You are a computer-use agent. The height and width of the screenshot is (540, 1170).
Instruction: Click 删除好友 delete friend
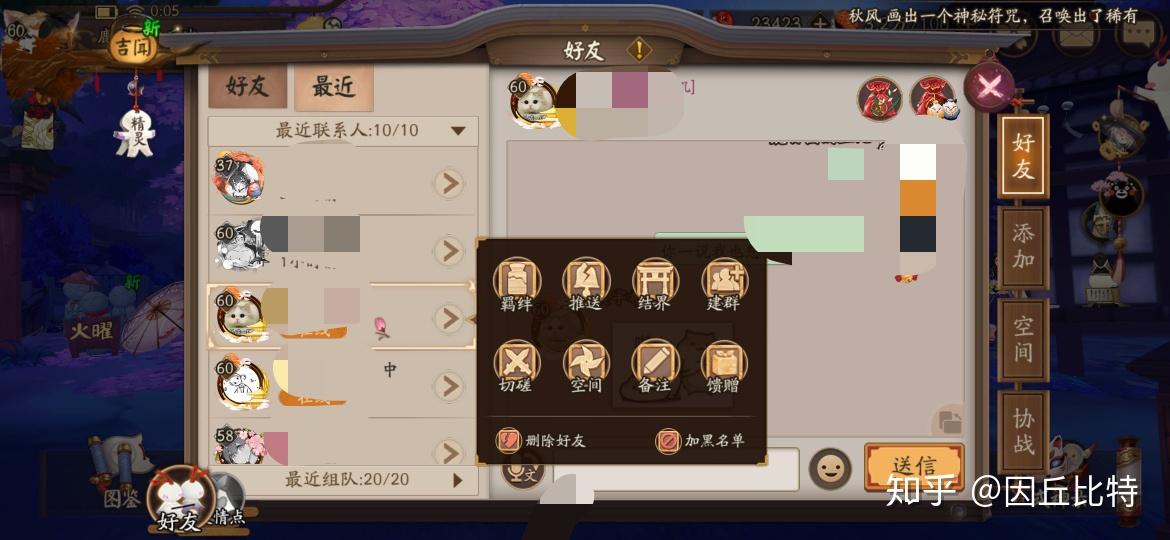click(542, 440)
